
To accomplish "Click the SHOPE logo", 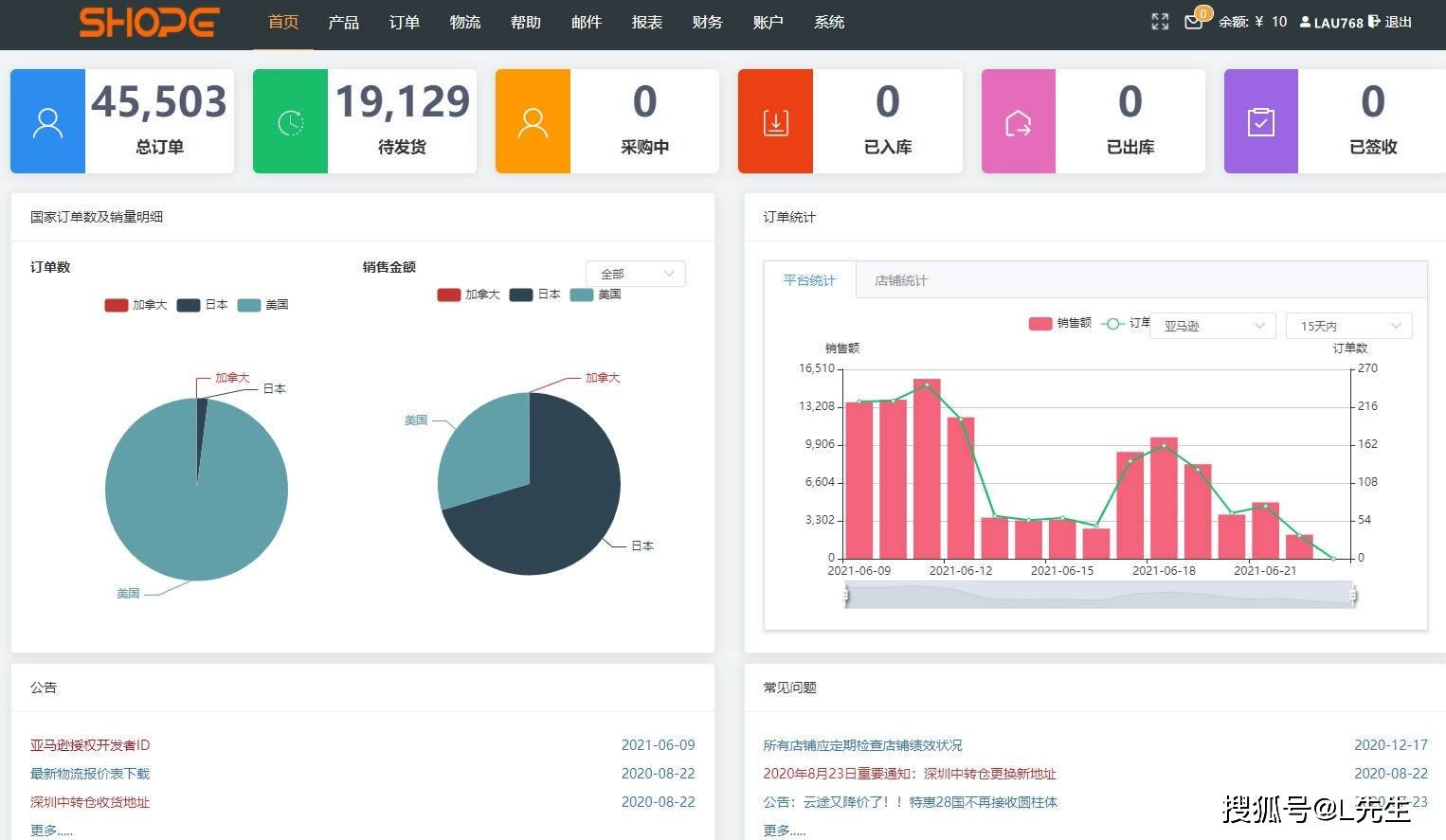I will (148, 22).
